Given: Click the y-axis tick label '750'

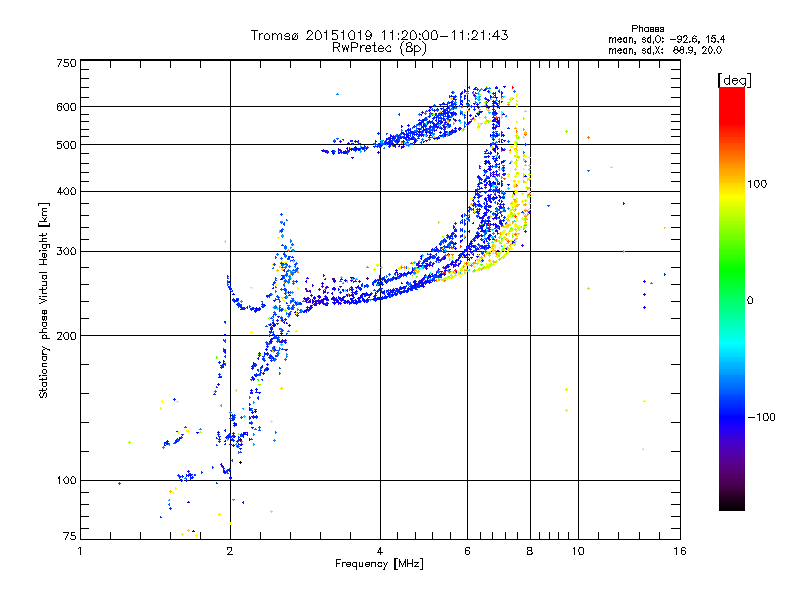Looking at the screenshot, I should [x=66, y=63].
